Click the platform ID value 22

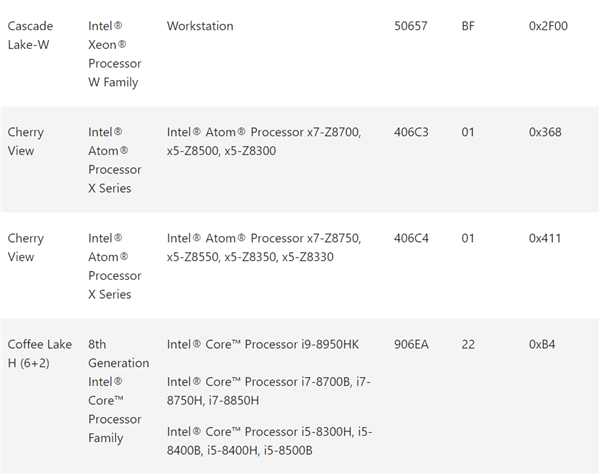pyautogui.click(x=468, y=345)
